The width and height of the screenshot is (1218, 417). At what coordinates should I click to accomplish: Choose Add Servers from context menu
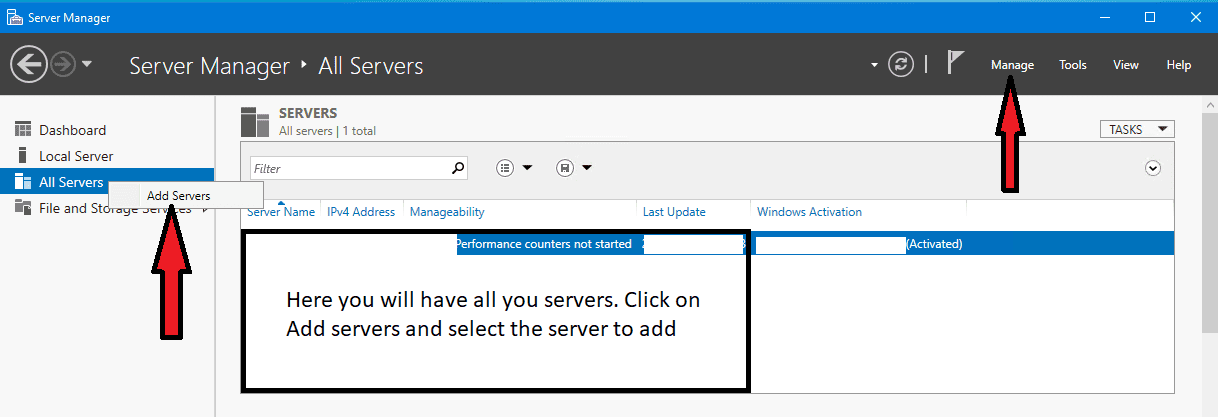185,195
